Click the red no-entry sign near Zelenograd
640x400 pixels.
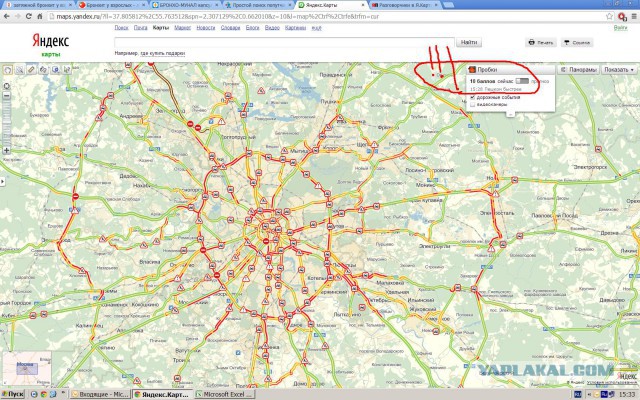point(190,124)
